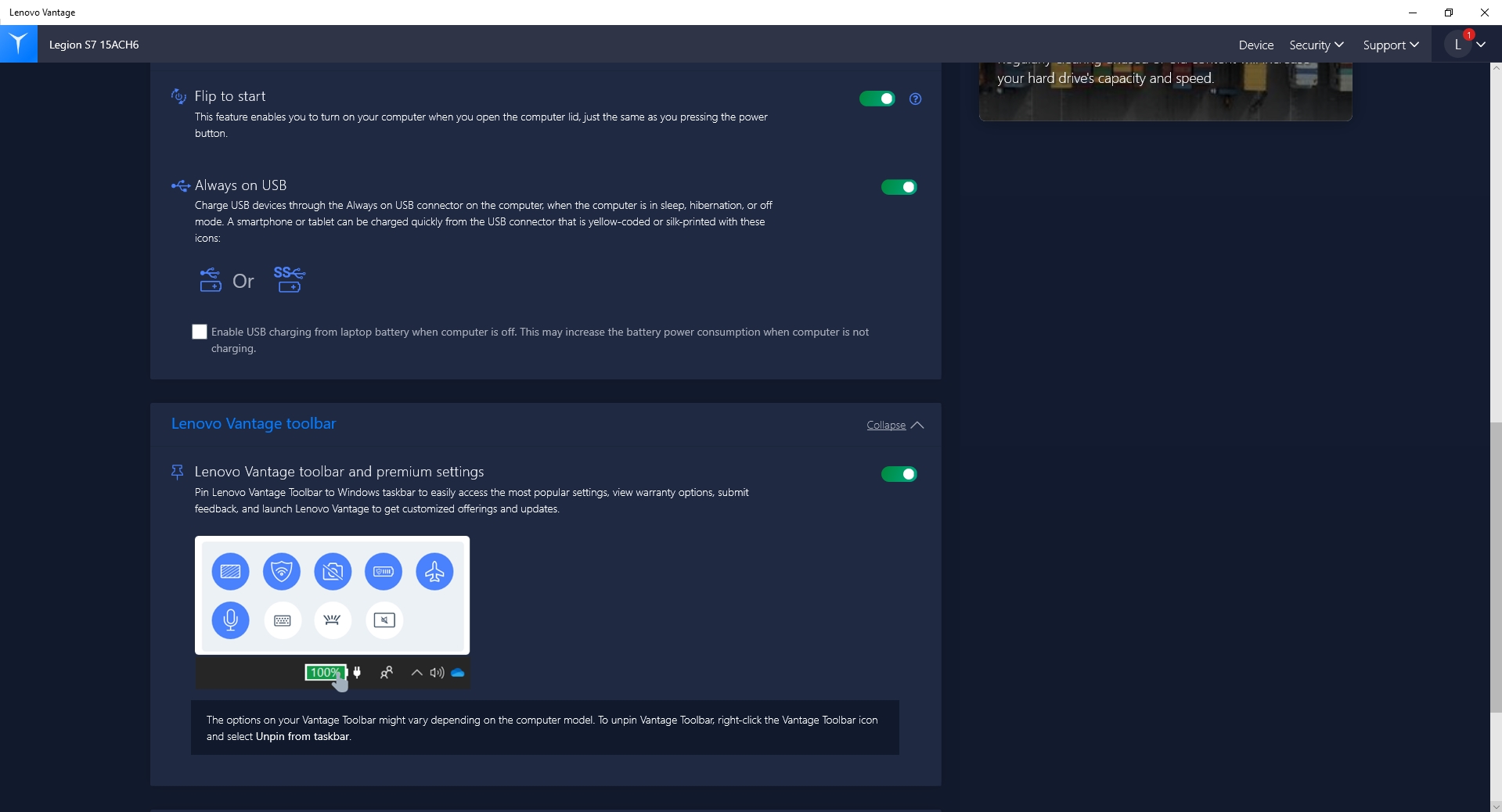
Task: Click the battery protection icon in preview
Action: pos(384,572)
